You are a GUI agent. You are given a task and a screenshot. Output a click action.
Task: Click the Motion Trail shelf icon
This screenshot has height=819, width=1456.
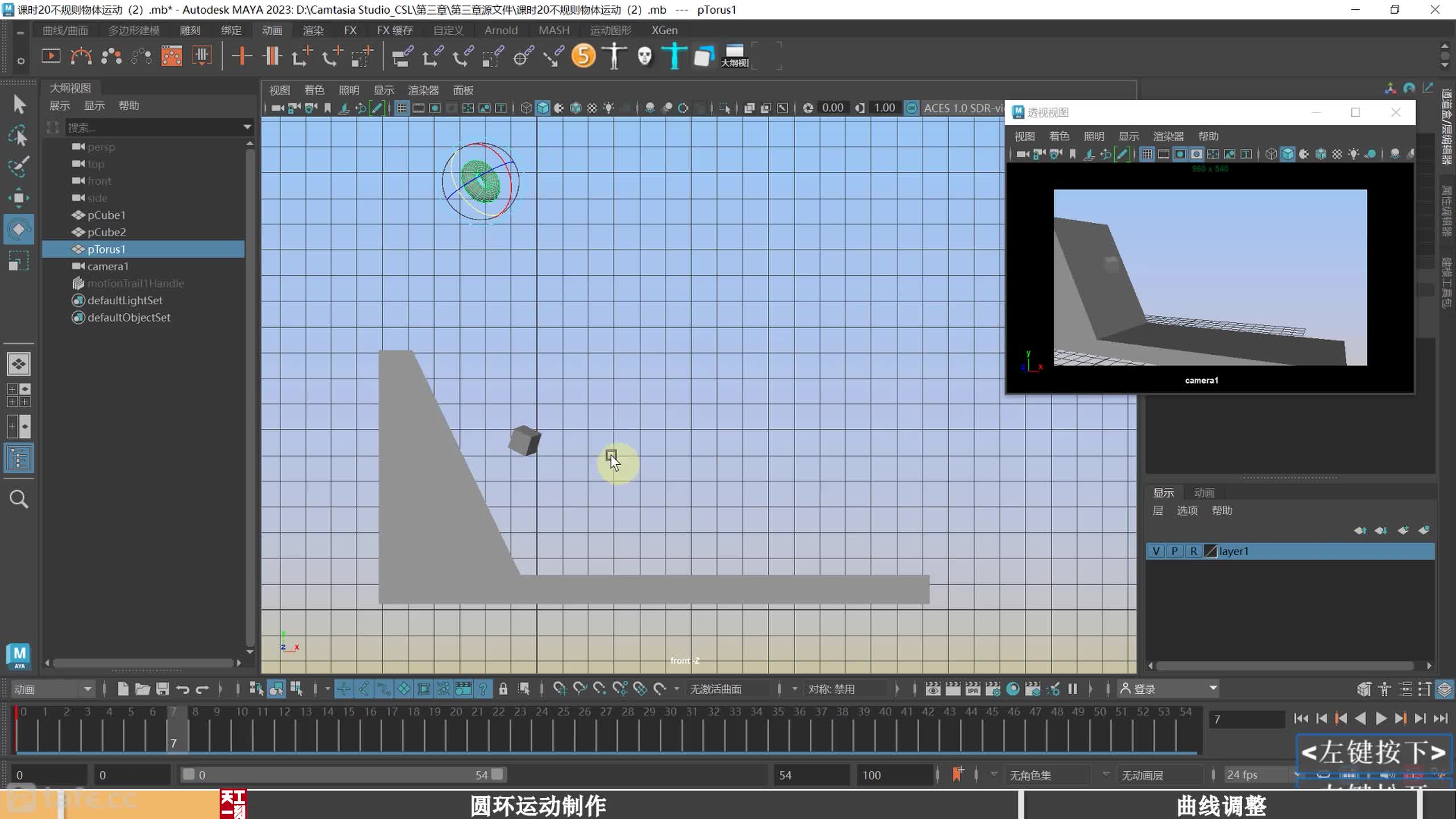[x=81, y=56]
